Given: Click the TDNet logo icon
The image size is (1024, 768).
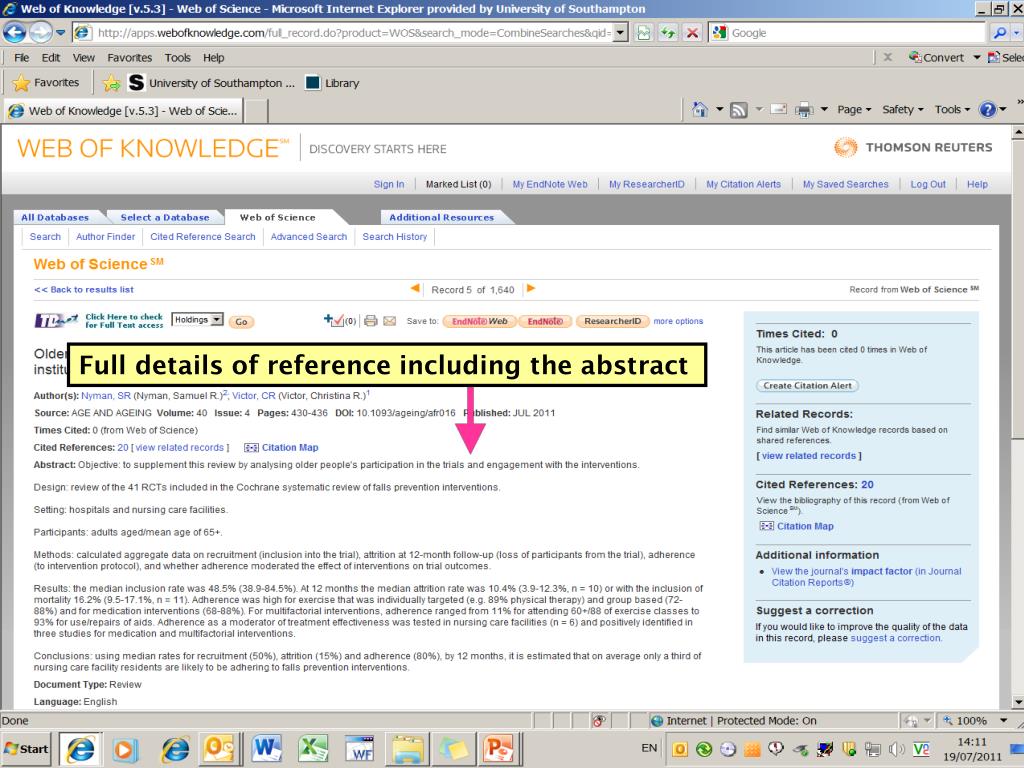Looking at the screenshot, I should (x=56, y=321).
